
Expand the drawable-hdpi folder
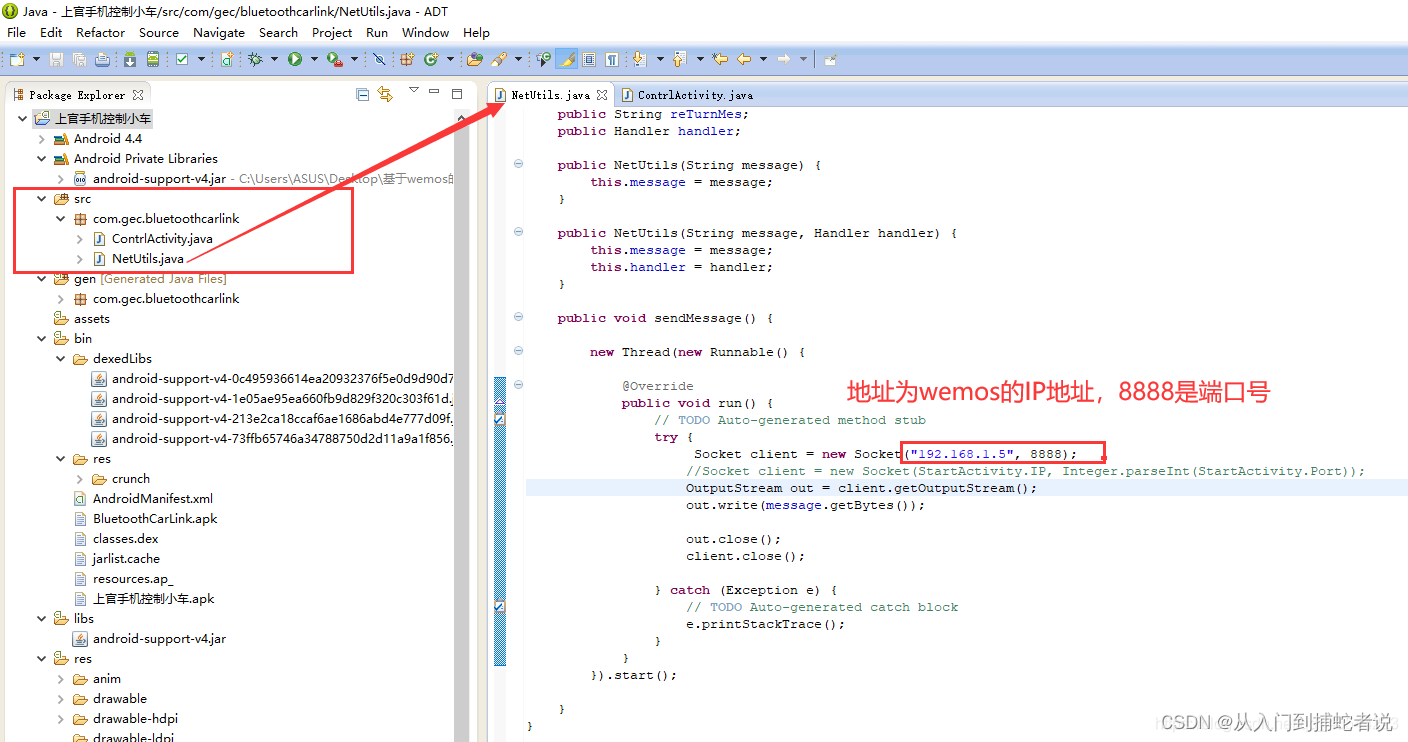(x=61, y=719)
